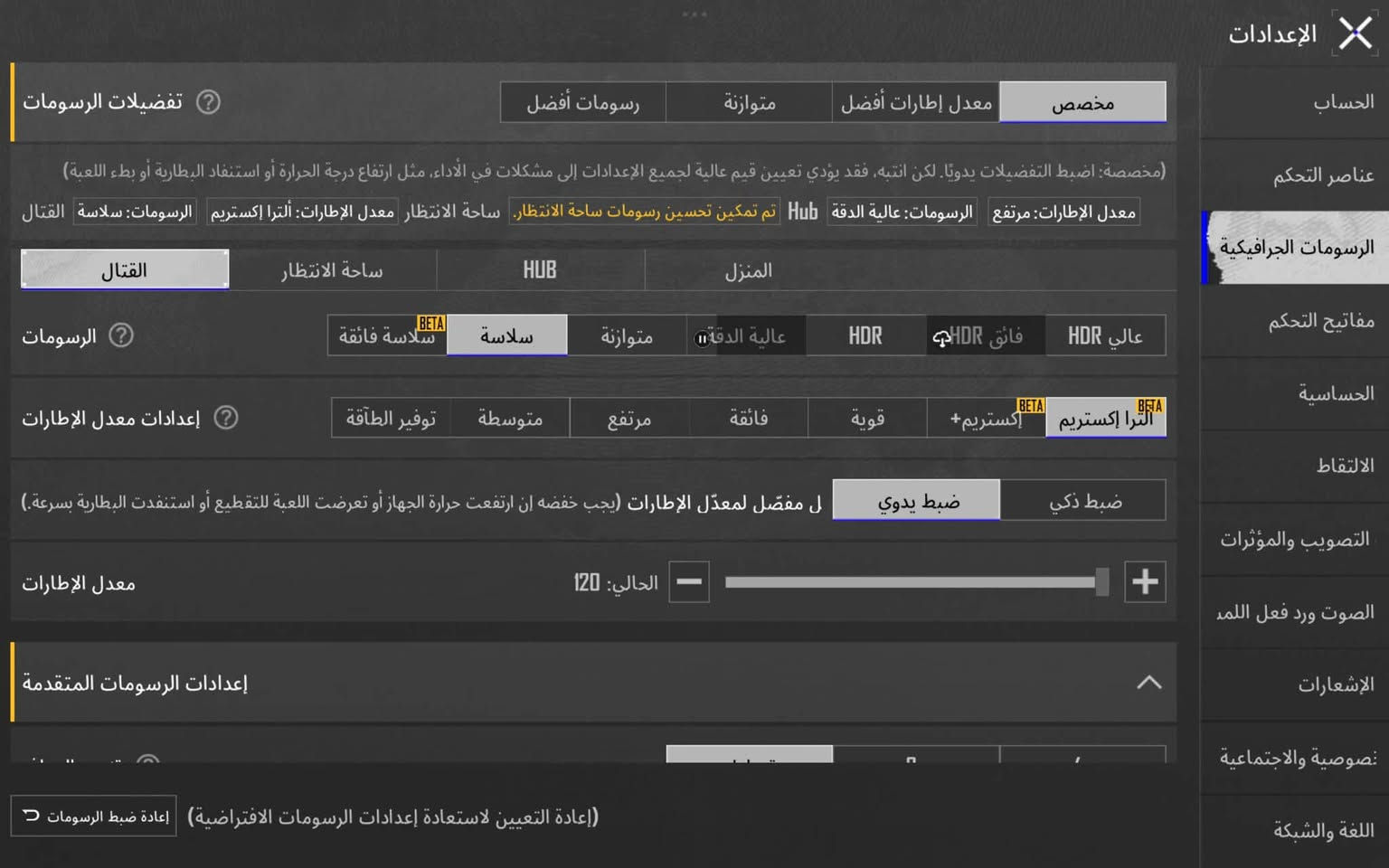The width and height of the screenshot is (1389, 868).
Task: Choose سلاسة فائقة BETA graphics quality
Action: click(x=387, y=335)
